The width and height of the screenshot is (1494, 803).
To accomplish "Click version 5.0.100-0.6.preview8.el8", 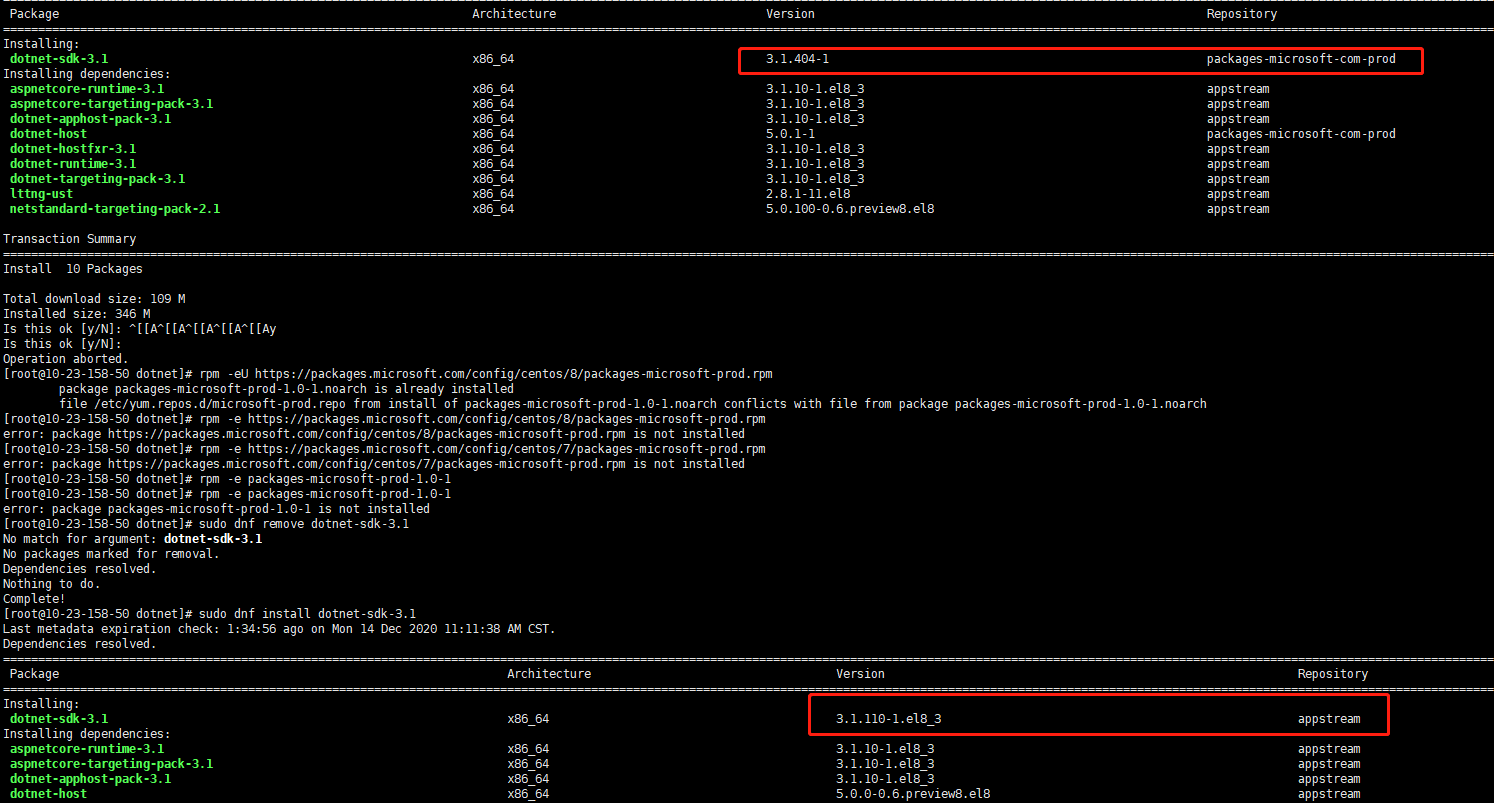I will pyautogui.click(x=850, y=209).
